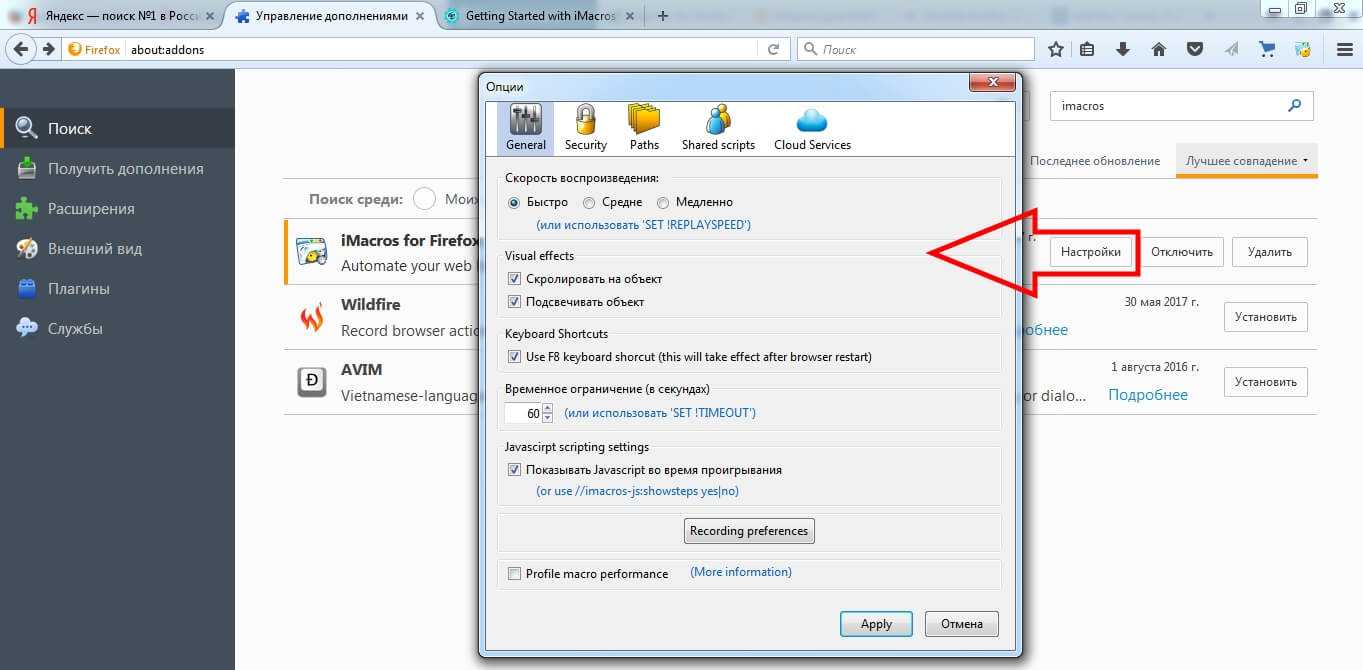Click Отключить for iMacros for Firefox
Image resolution: width=1363 pixels, height=670 pixels.
1182,252
